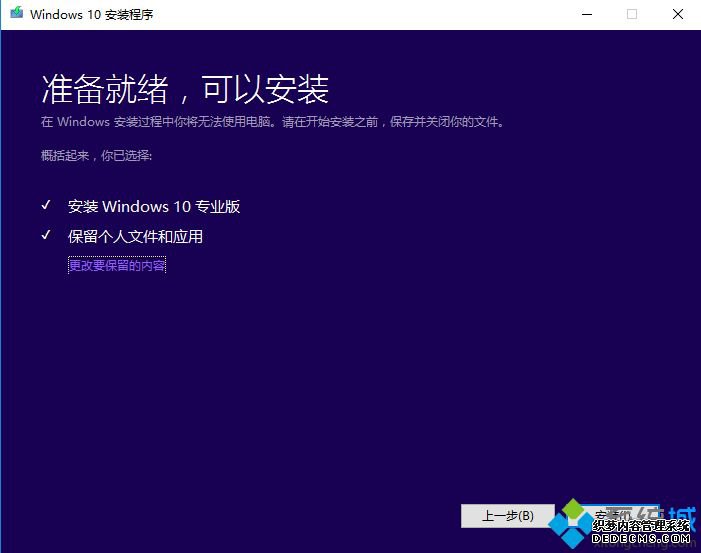Screen dimensions: 701x553
Task: Click the checkmark beside 保留个人文件和应用
Action: [x=46, y=235]
